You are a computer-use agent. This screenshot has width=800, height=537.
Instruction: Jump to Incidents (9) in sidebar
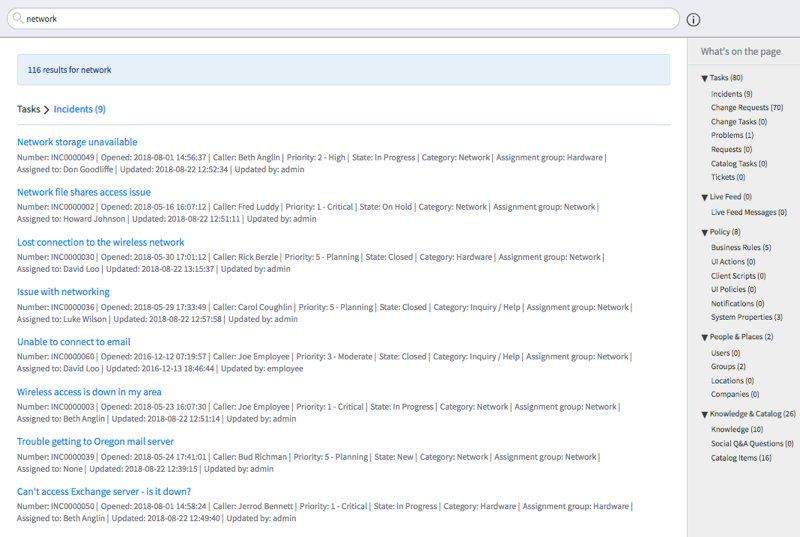732,94
